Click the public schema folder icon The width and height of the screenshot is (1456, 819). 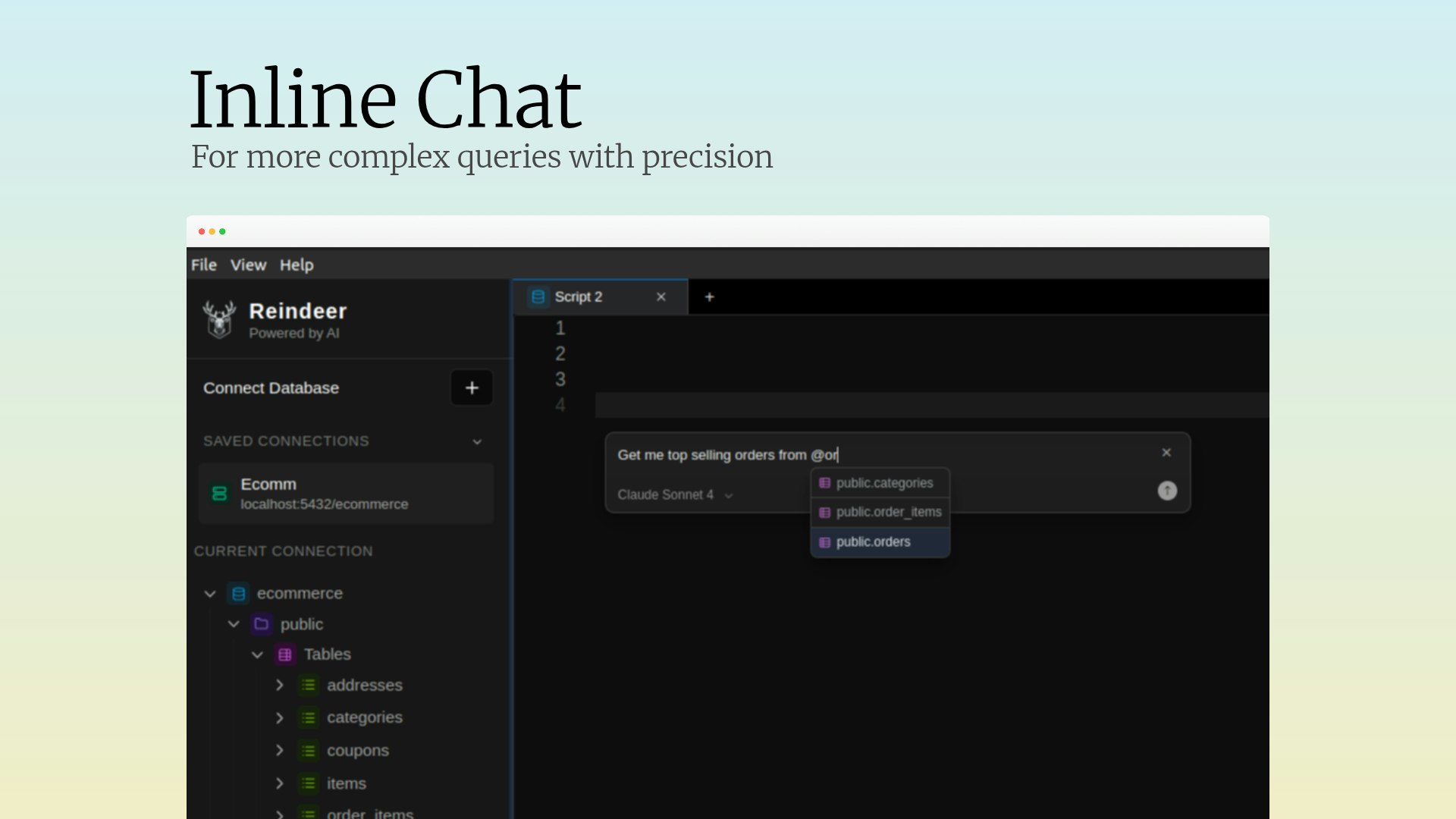262,624
